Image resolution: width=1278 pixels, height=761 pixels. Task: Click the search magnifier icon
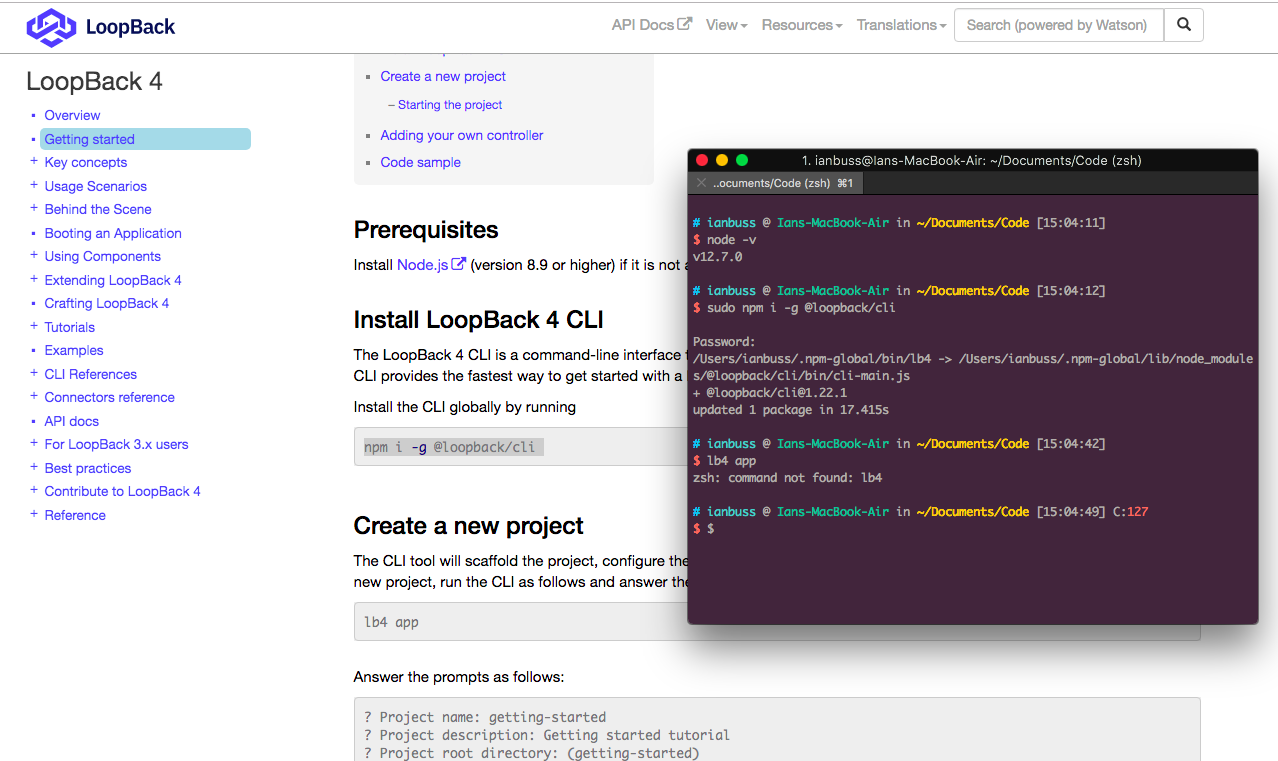pyautogui.click(x=1183, y=25)
